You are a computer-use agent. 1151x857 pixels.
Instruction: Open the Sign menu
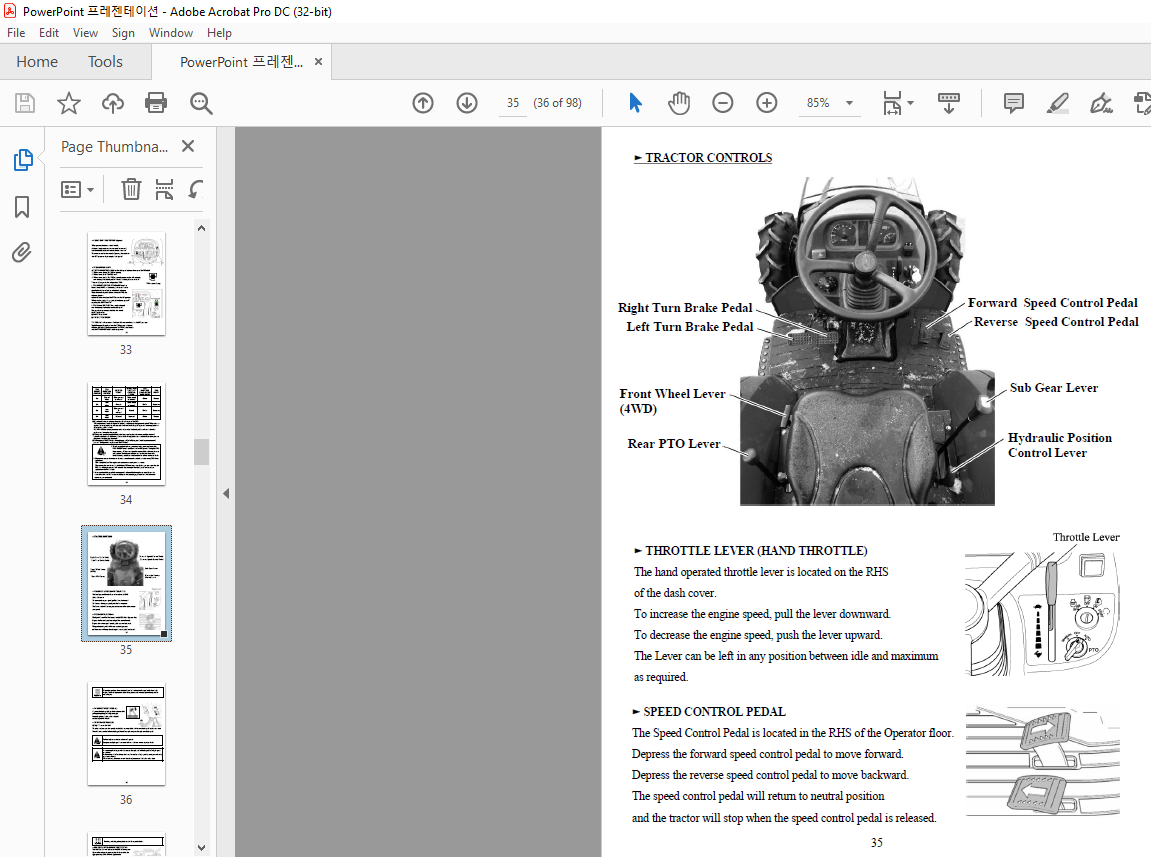[123, 33]
